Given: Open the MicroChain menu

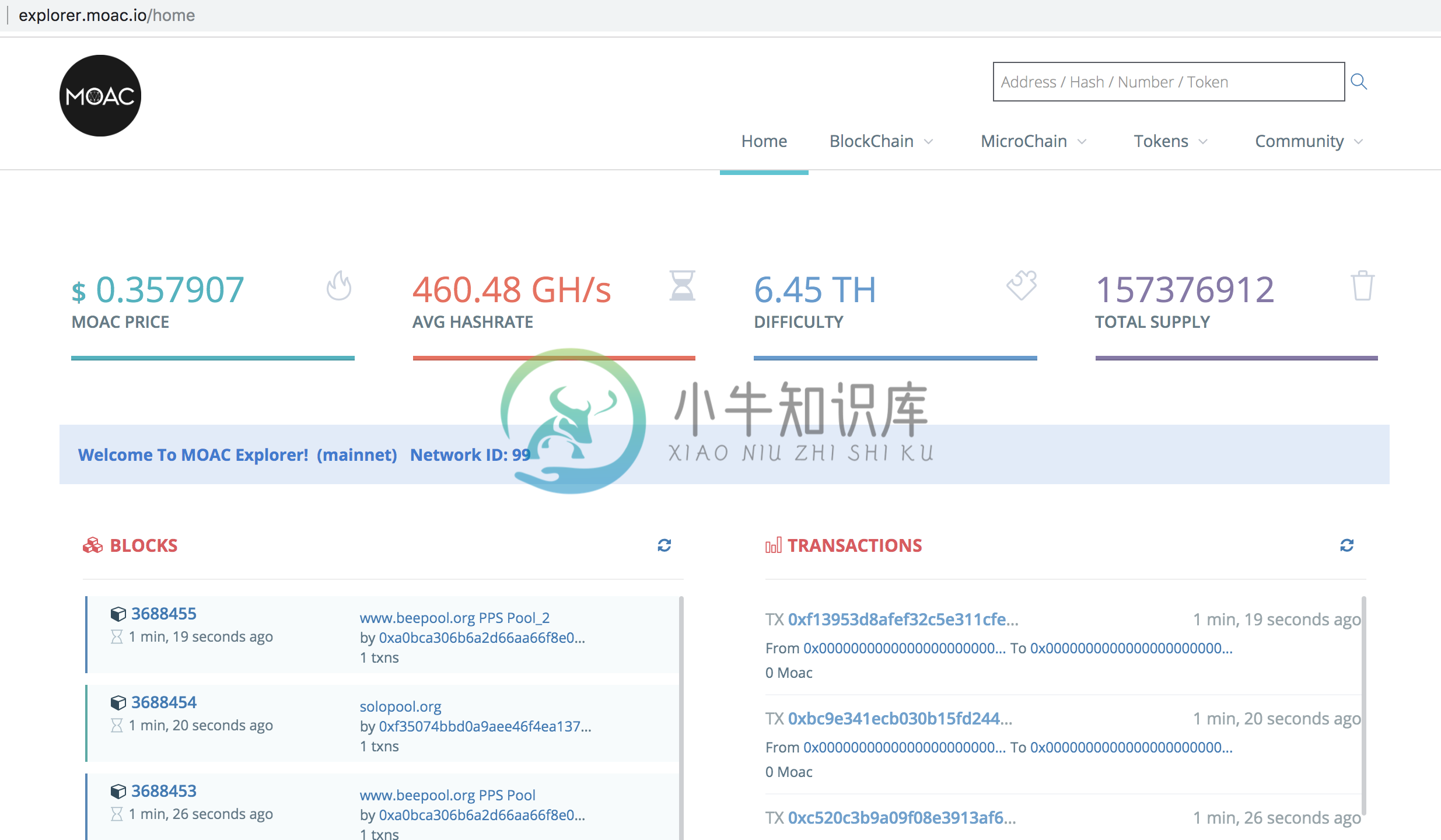Looking at the screenshot, I should (1024, 141).
